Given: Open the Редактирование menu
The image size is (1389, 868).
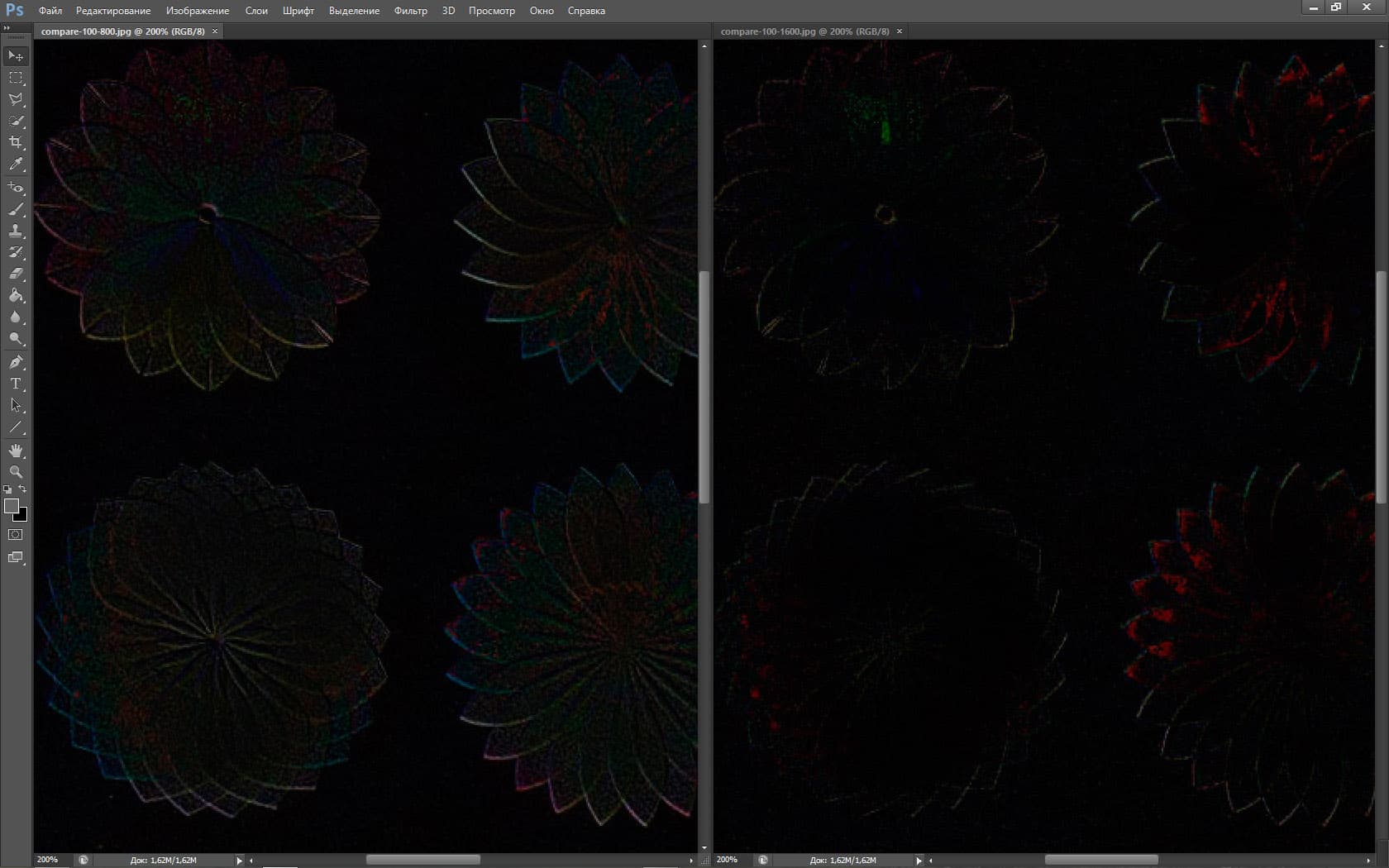Looking at the screenshot, I should click(113, 11).
